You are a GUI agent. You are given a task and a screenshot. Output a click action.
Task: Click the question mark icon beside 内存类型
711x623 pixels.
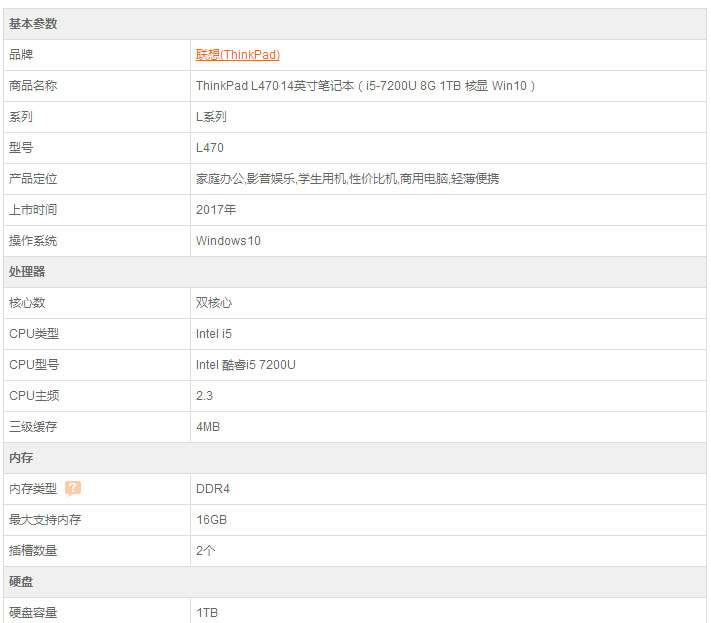(x=73, y=488)
